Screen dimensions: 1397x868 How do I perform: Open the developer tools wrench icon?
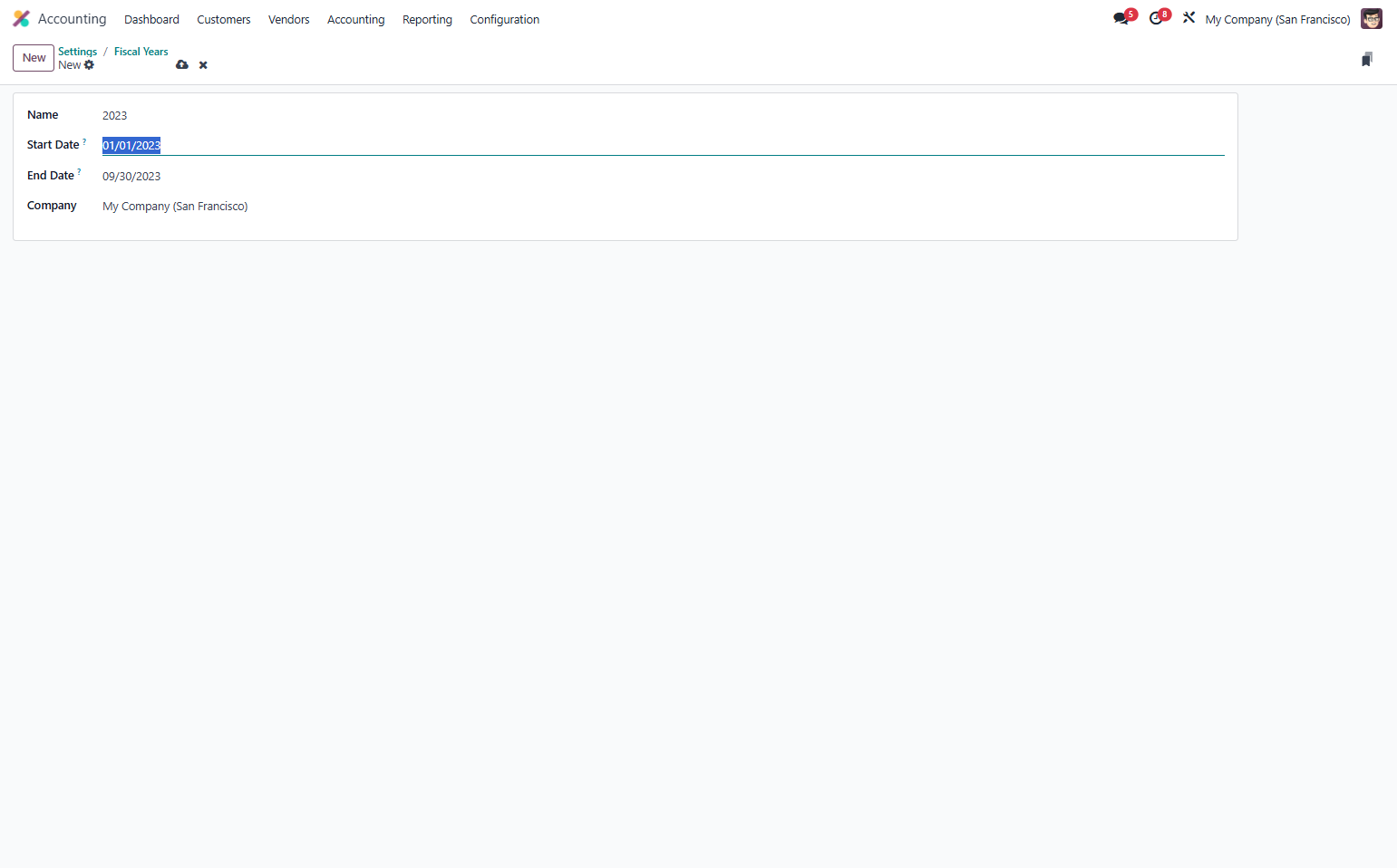tap(1188, 17)
